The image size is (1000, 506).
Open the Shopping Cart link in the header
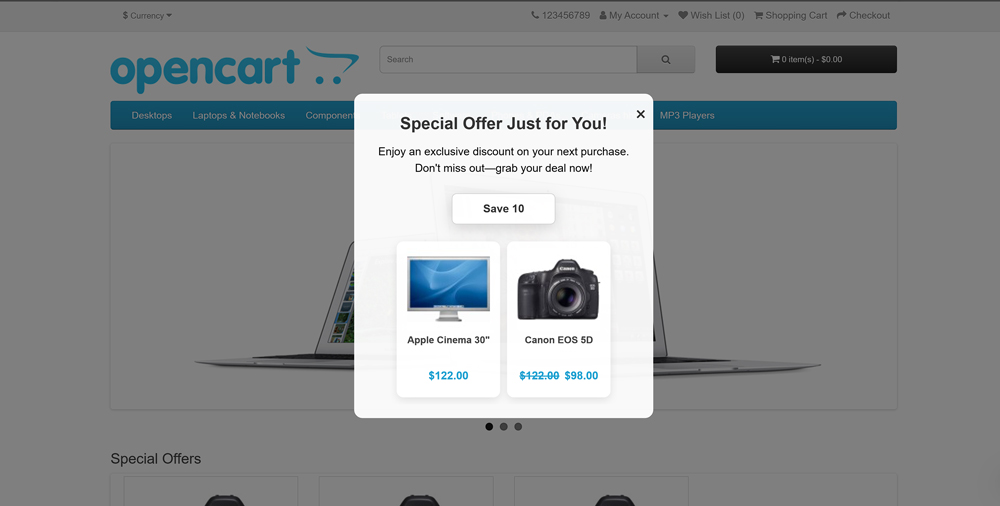791,15
